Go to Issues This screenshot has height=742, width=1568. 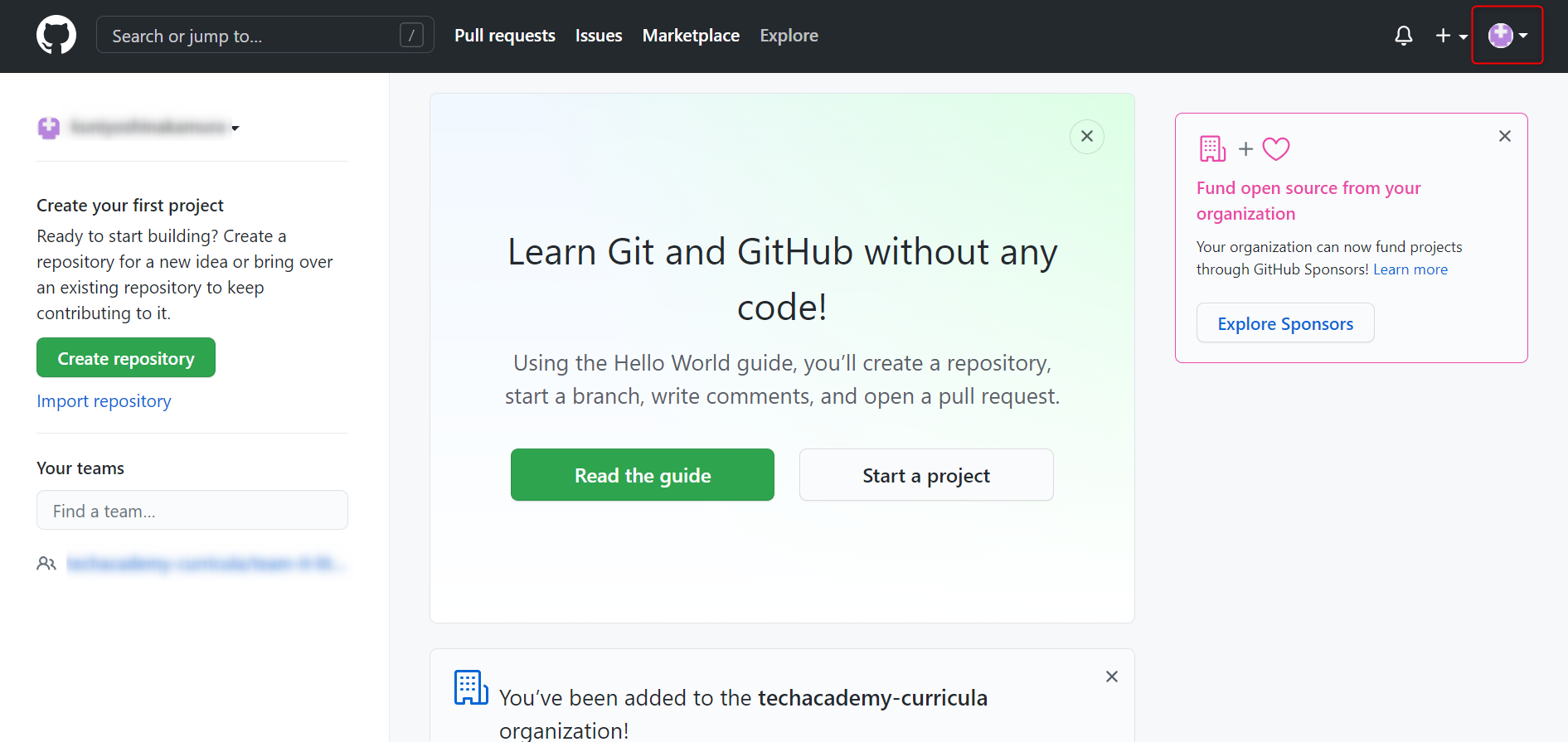tap(599, 36)
